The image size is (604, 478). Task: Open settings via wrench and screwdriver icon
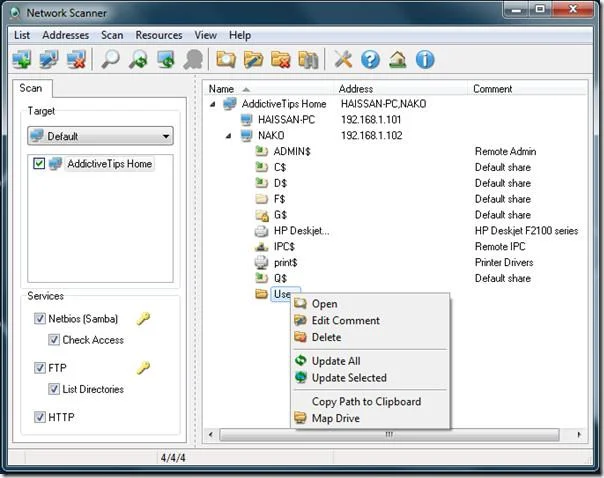[x=343, y=60]
